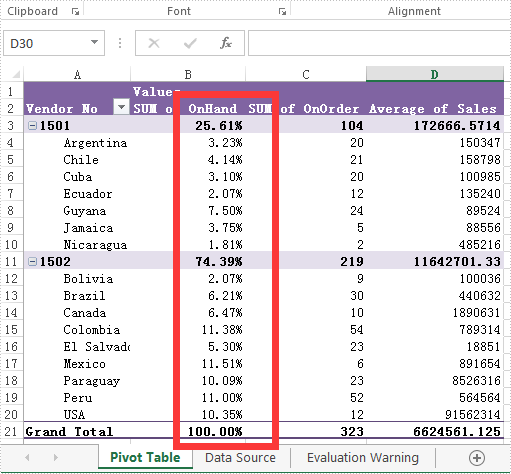Select USA sales value 91562314
Image resolution: width=511 pixels, height=474 pixels.
tap(435, 415)
